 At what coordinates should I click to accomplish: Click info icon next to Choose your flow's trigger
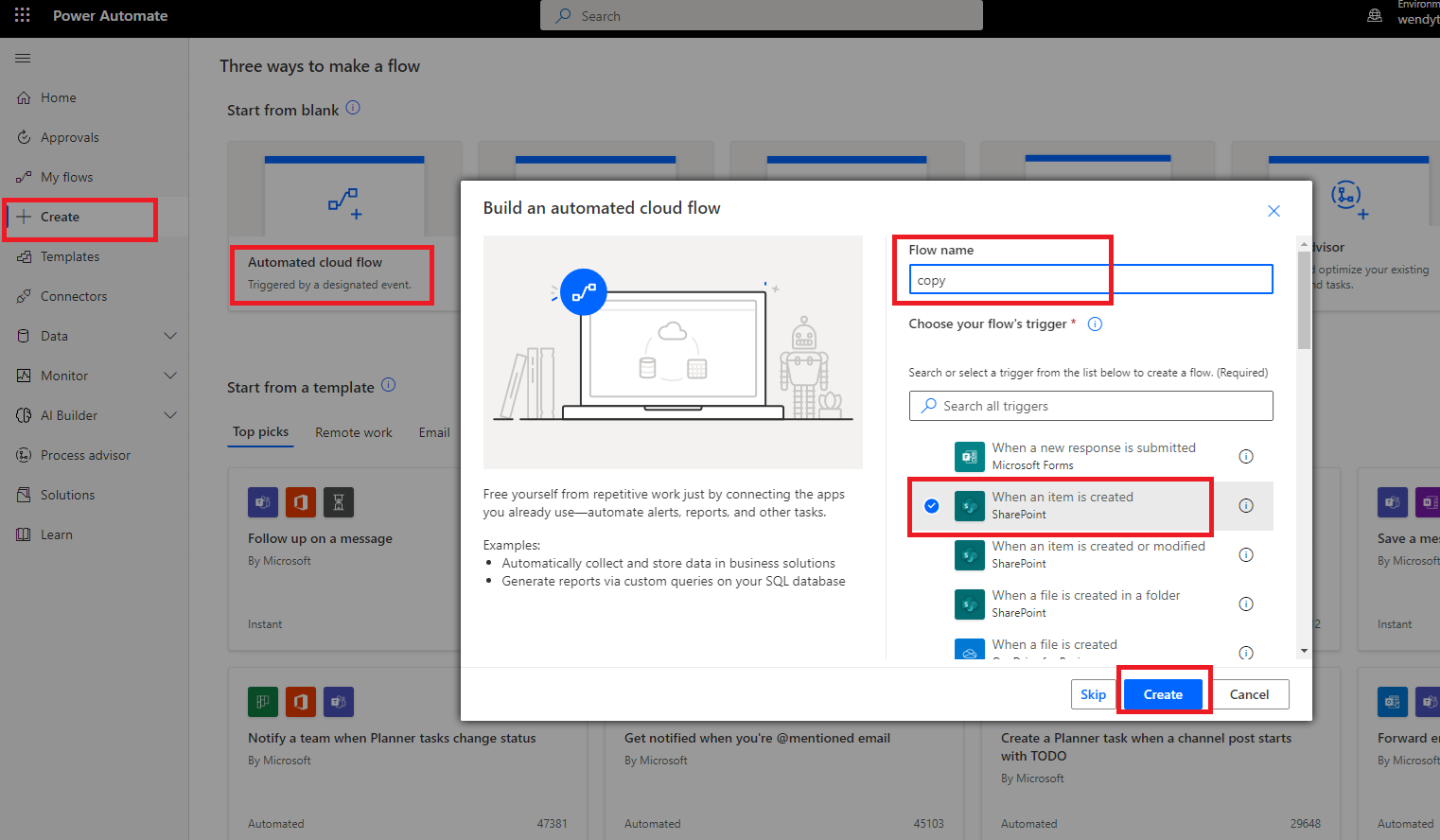click(x=1095, y=324)
